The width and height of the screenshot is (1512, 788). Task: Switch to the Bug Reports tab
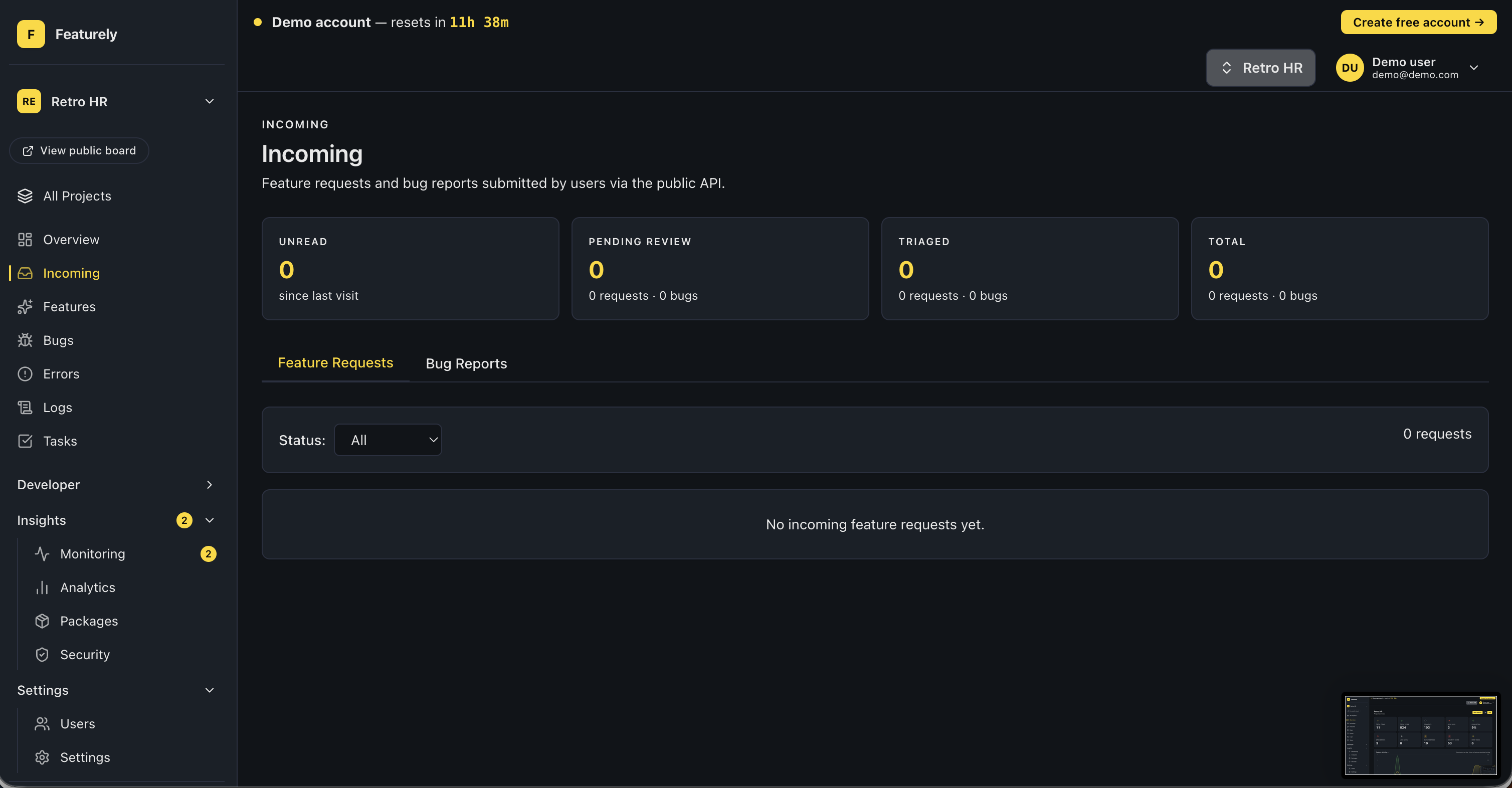pyautogui.click(x=466, y=364)
